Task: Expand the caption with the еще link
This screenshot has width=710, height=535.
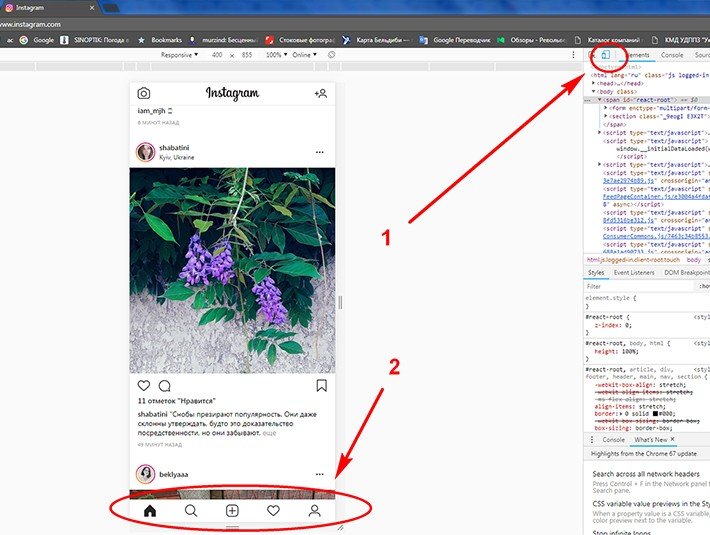Action: click(269, 433)
